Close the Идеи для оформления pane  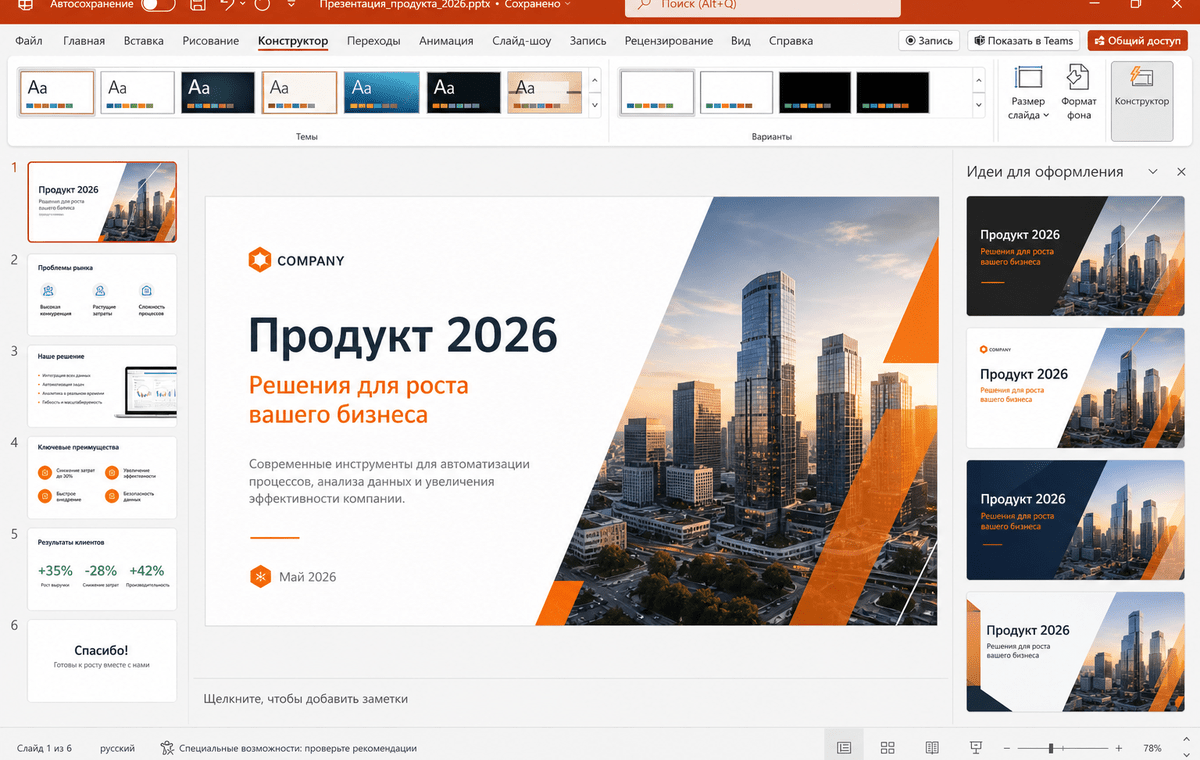tap(1181, 172)
